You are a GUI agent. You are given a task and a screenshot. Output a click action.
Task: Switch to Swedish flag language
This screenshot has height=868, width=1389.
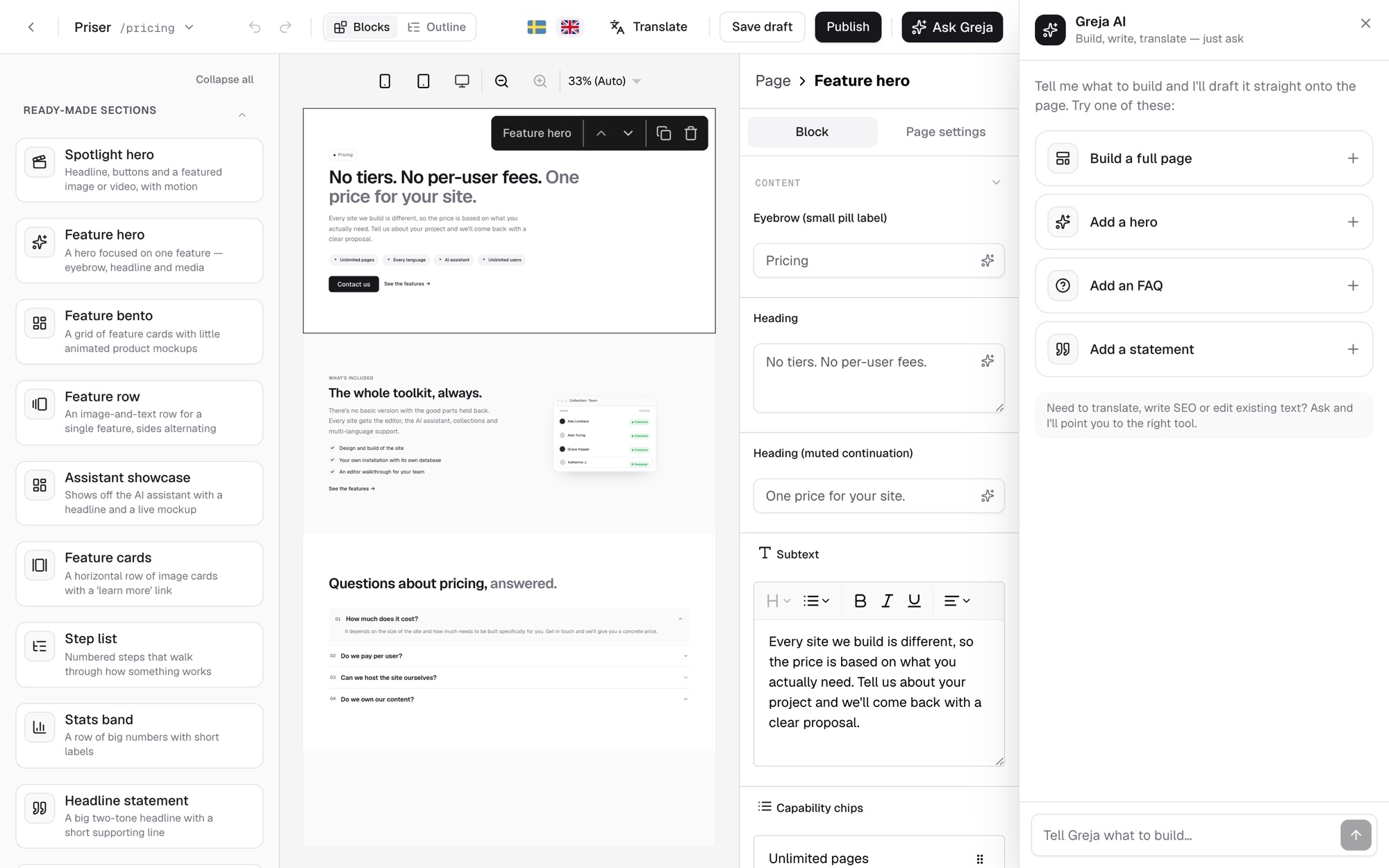[x=536, y=27]
